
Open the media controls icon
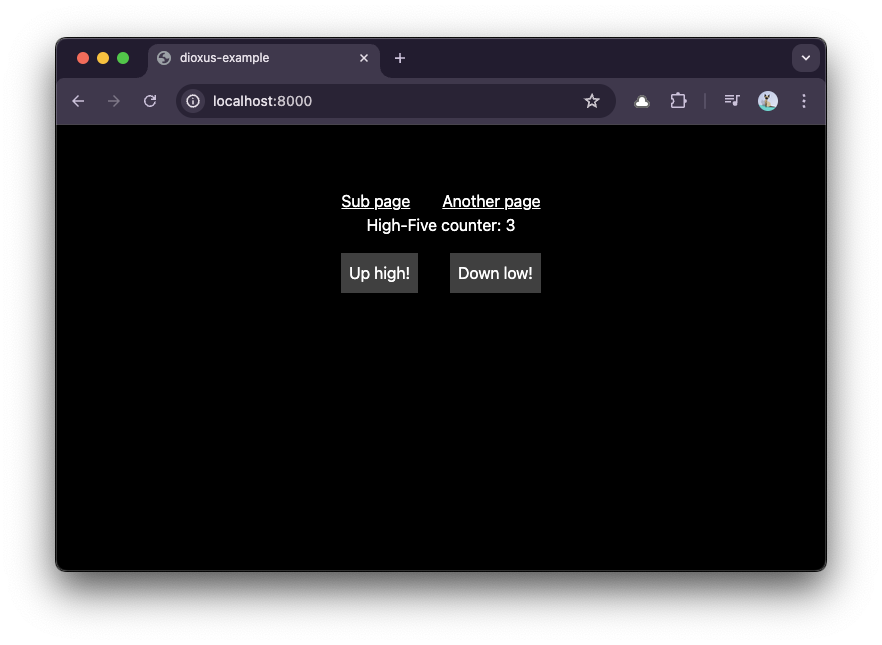coord(732,101)
